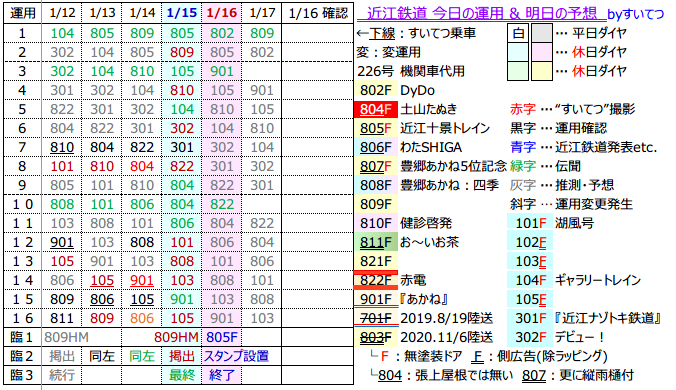Image resolution: width=676 pixels, height=390 pixels.
Task: Click the 301F 近江ナゾトキ鉄道 legend cell
Action: pos(530,318)
